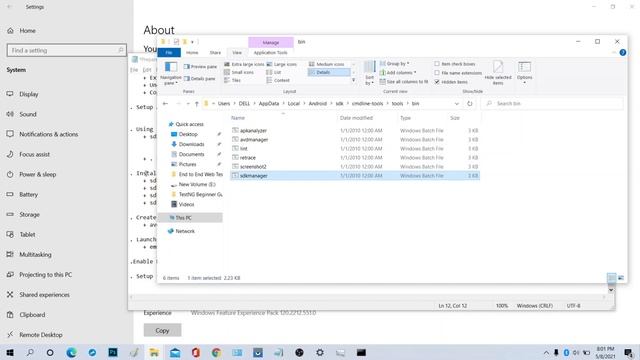Open Group by dropdown

(394, 64)
